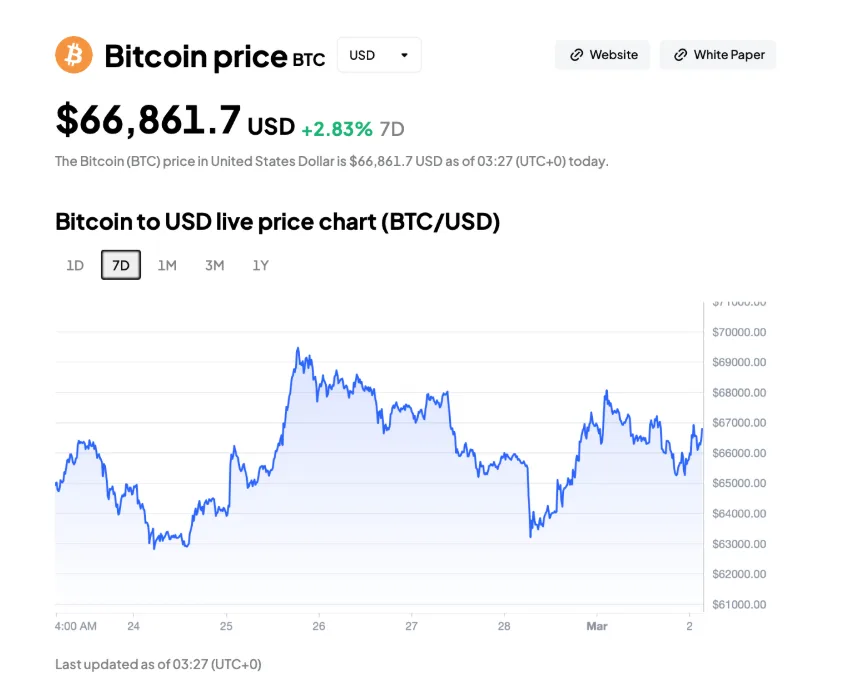
Task: Click the chart peak near the 26 date
Action: (x=298, y=349)
